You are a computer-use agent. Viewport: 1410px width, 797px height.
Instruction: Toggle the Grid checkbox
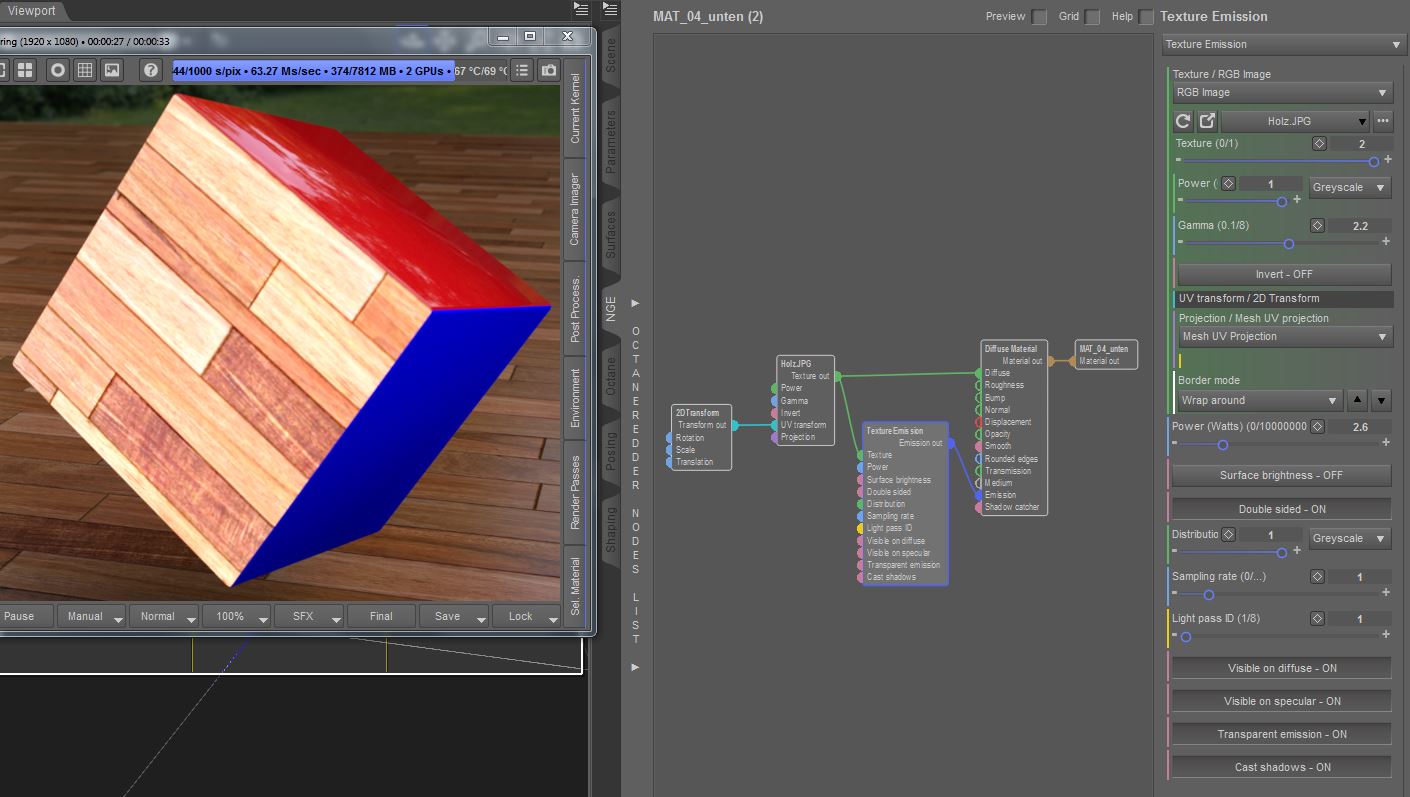[x=1092, y=17]
